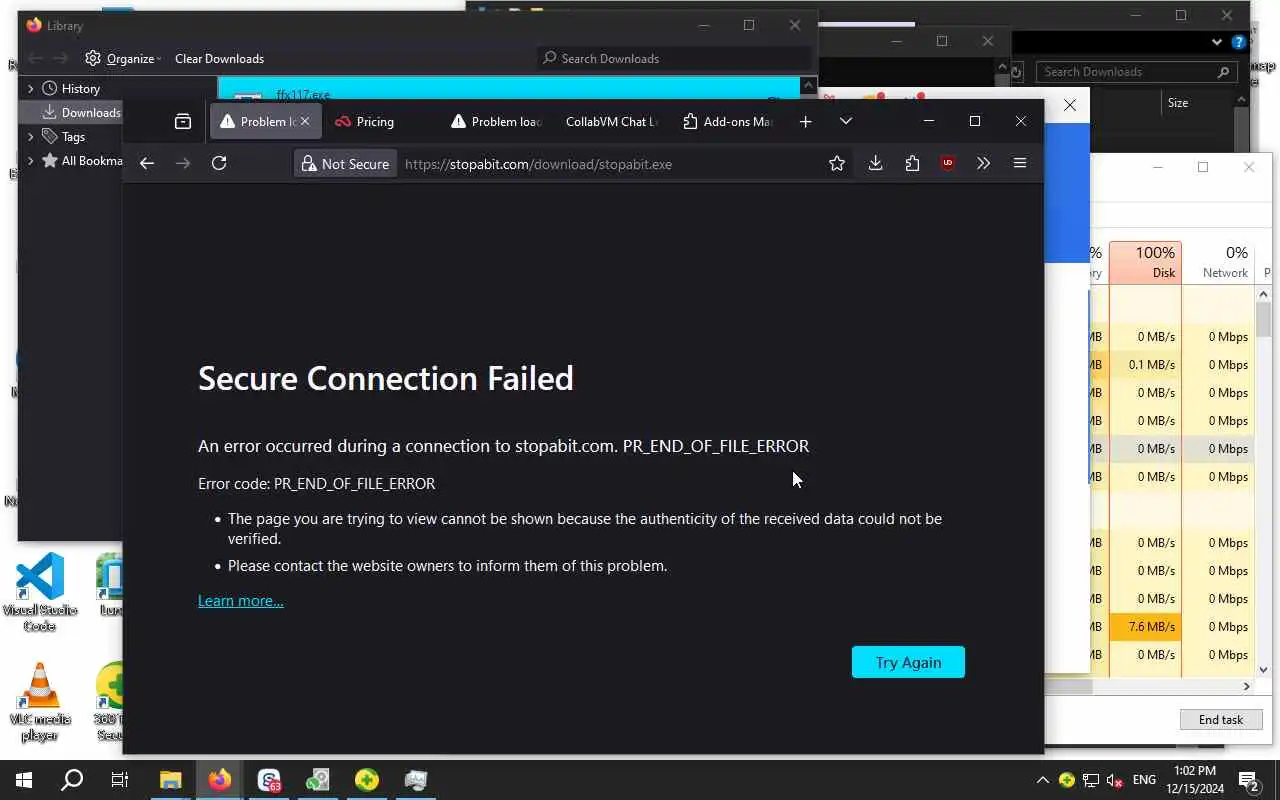Screen dimensions: 1280x800
Task: Select the 7.6 MB/s disk cell
Action: 1145,627
